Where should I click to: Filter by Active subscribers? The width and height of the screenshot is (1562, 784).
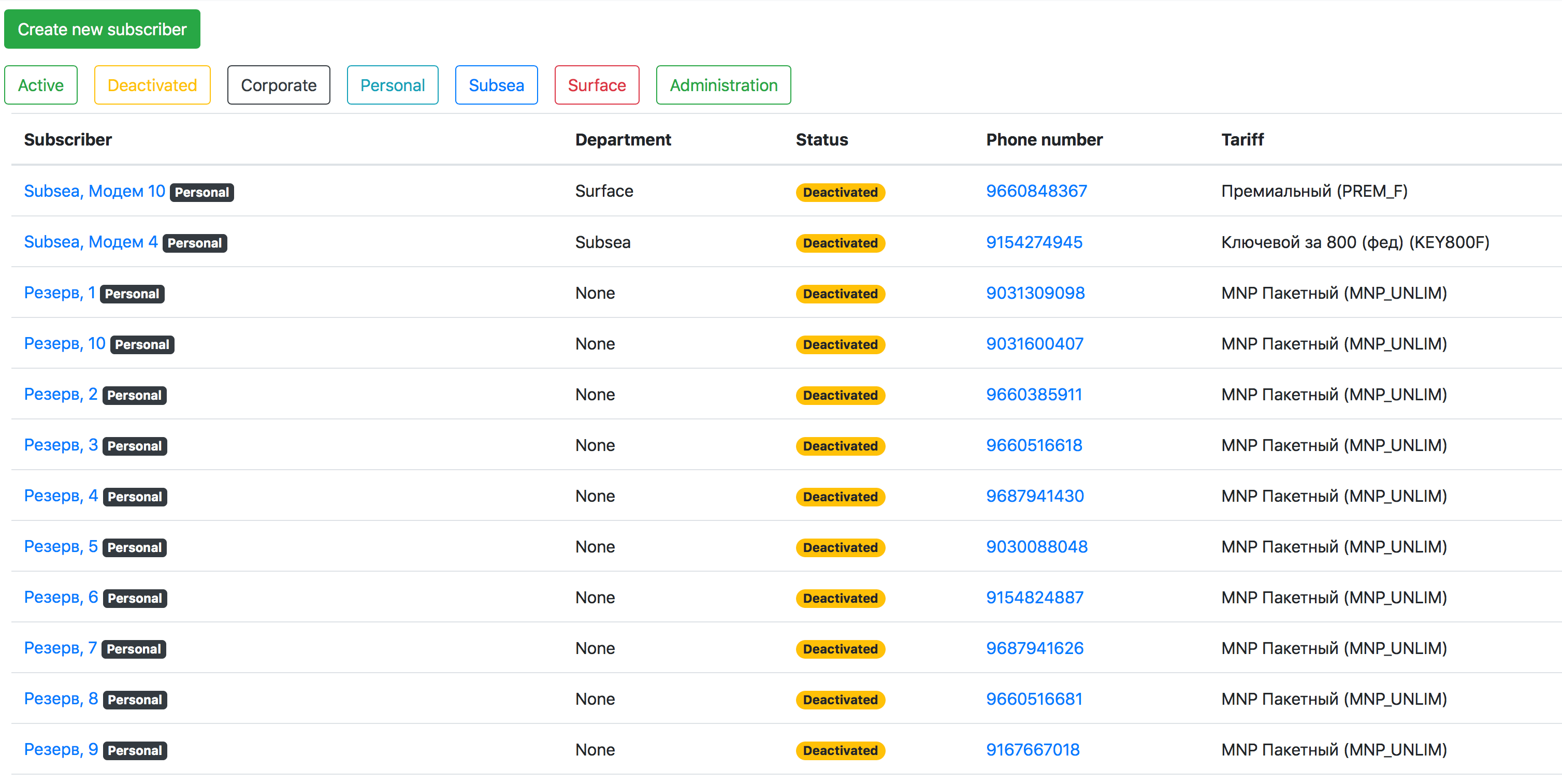[40, 85]
